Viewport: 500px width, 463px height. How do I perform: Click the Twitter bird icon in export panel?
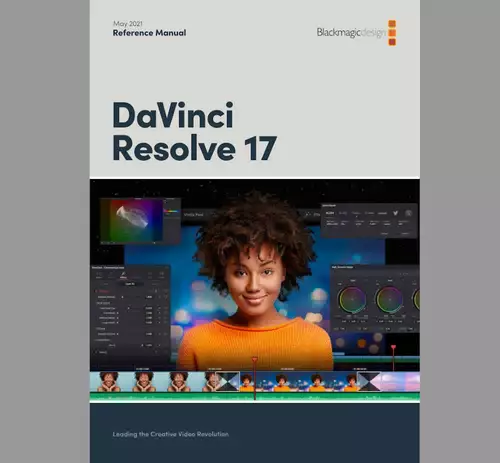point(395,213)
